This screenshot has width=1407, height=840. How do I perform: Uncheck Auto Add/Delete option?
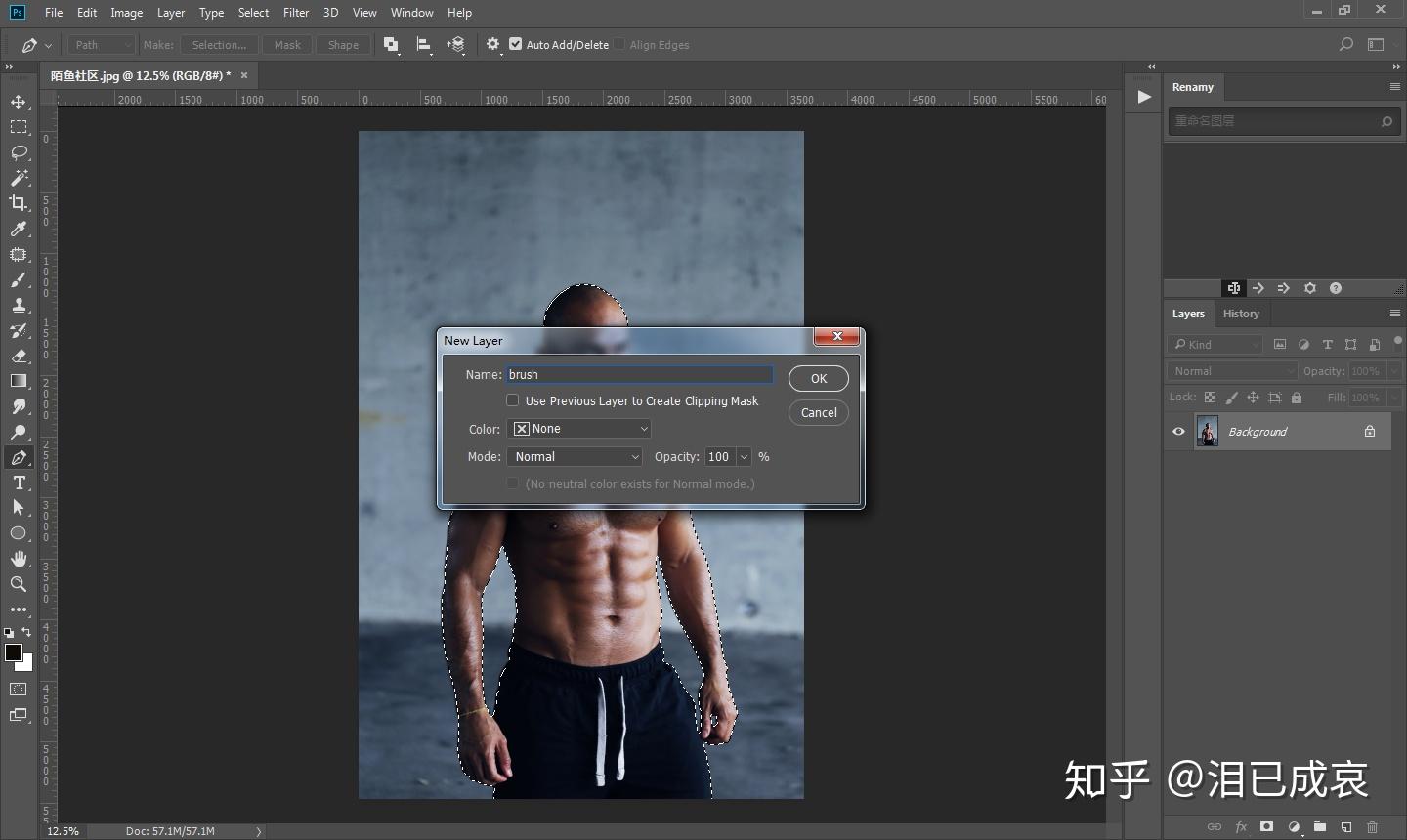point(516,44)
